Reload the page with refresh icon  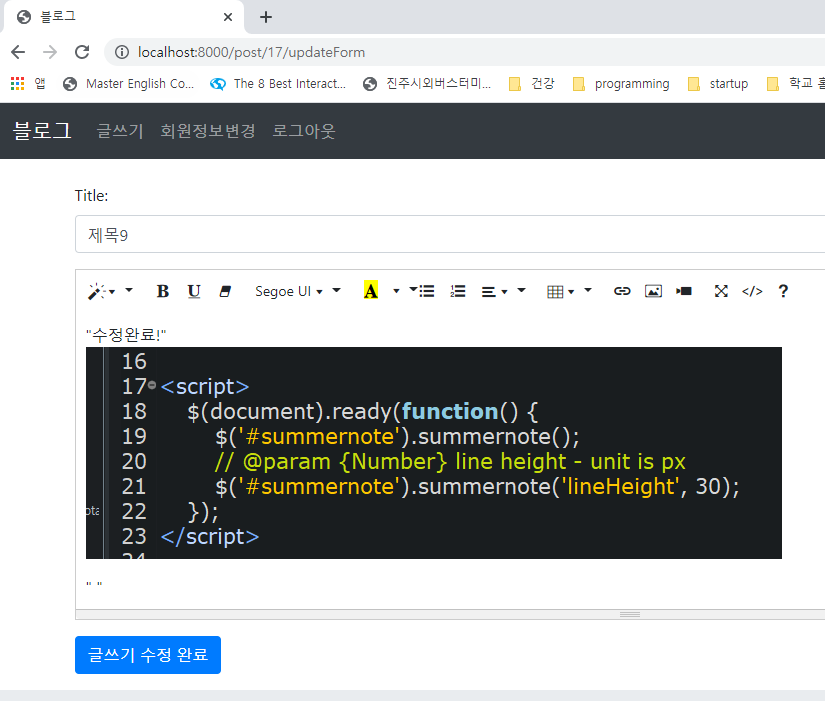(82, 52)
